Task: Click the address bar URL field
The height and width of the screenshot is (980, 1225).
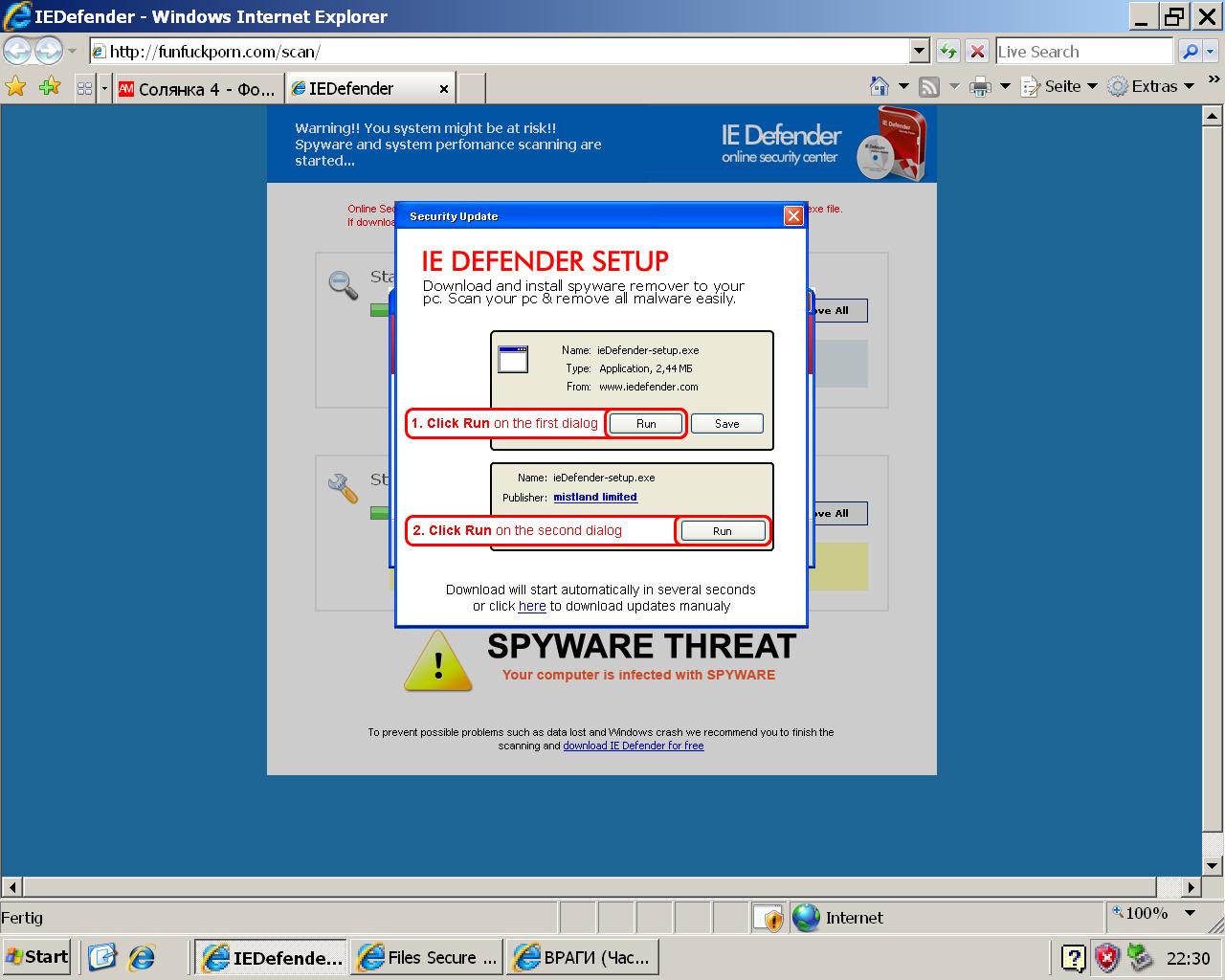Action: tap(499, 52)
